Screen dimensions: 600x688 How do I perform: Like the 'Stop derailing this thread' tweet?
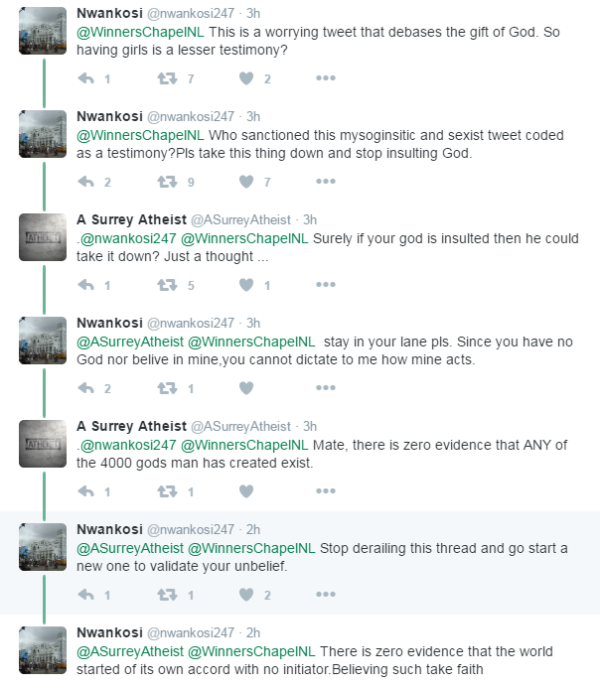pos(245,595)
